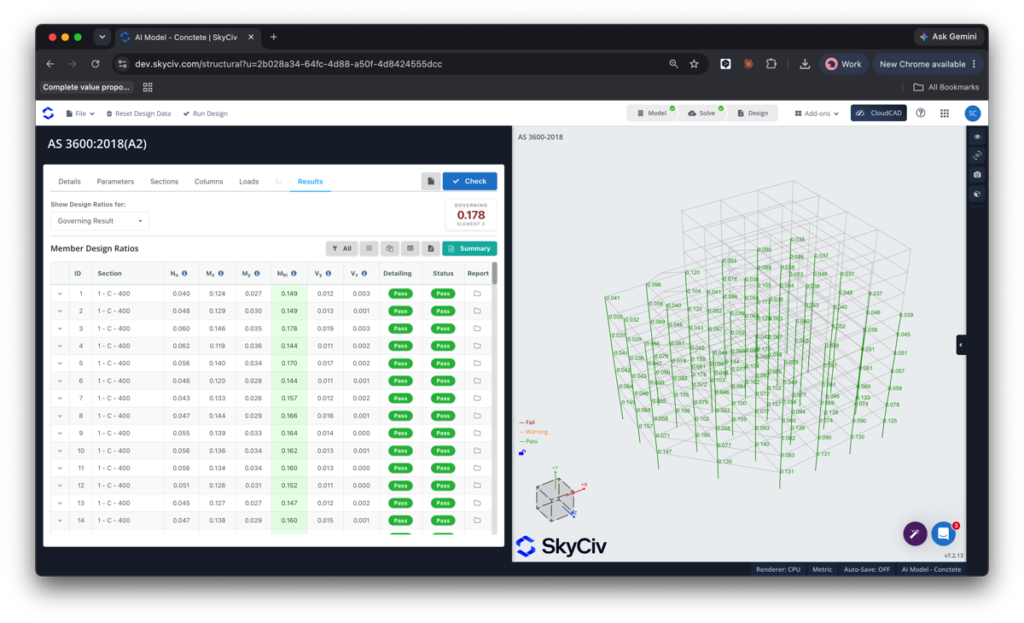This screenshot has width=1024, height=623.
Task: Open the blue chat widget icon
Action: [x=943, y=534]
